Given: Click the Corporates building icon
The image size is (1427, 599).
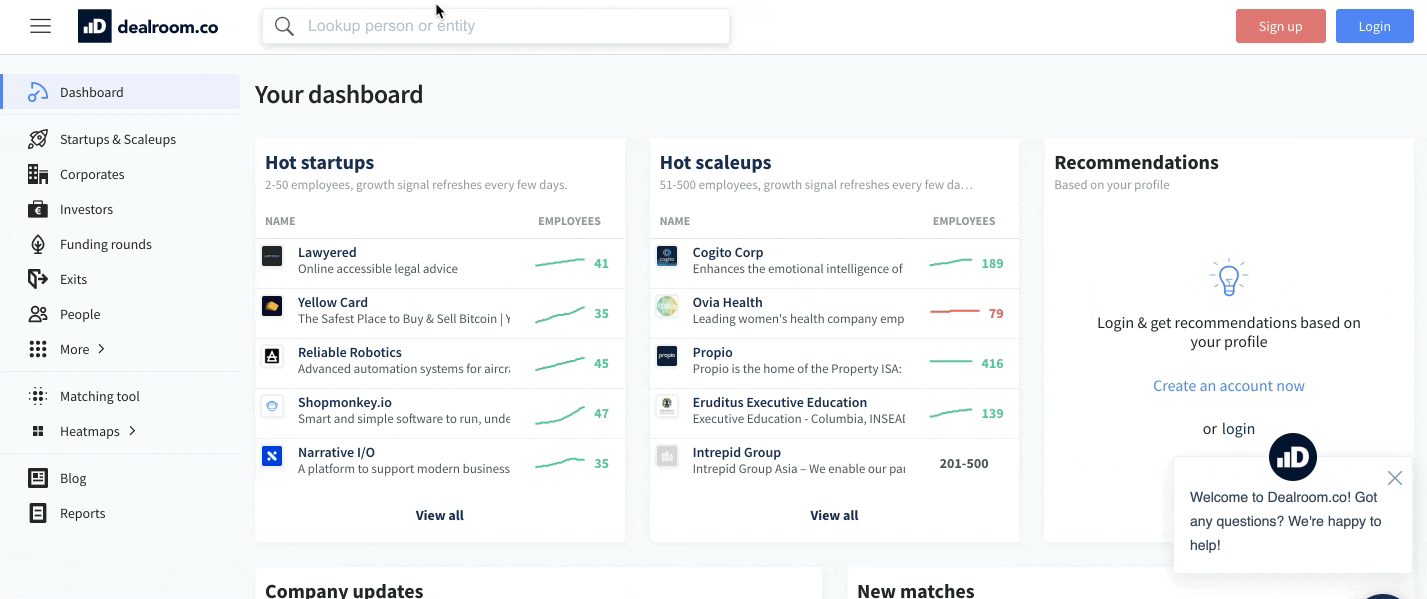Looking at the screenshot, I should click(38, 174).
